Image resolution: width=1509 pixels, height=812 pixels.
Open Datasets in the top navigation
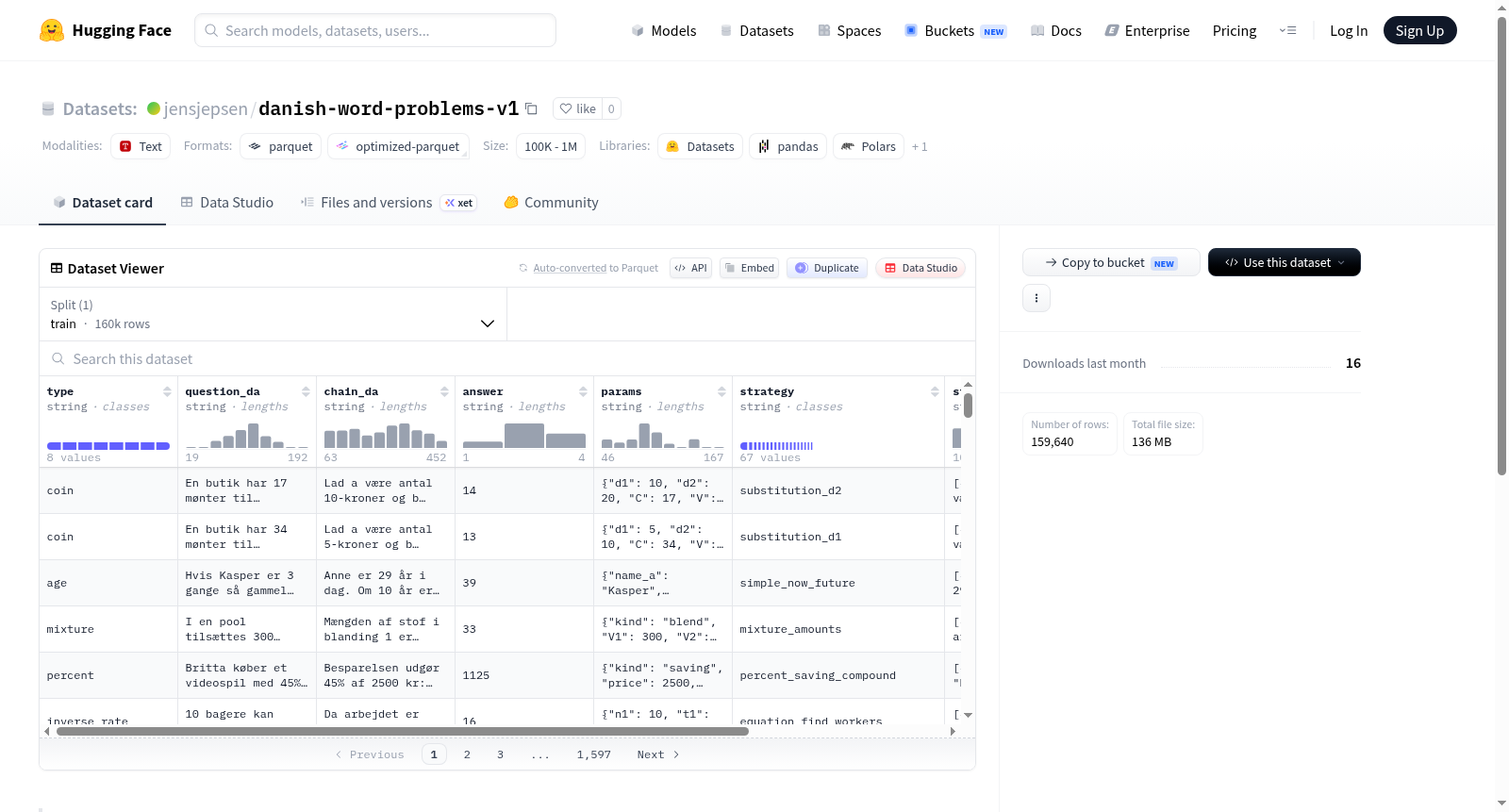click(x=756, y=31)
